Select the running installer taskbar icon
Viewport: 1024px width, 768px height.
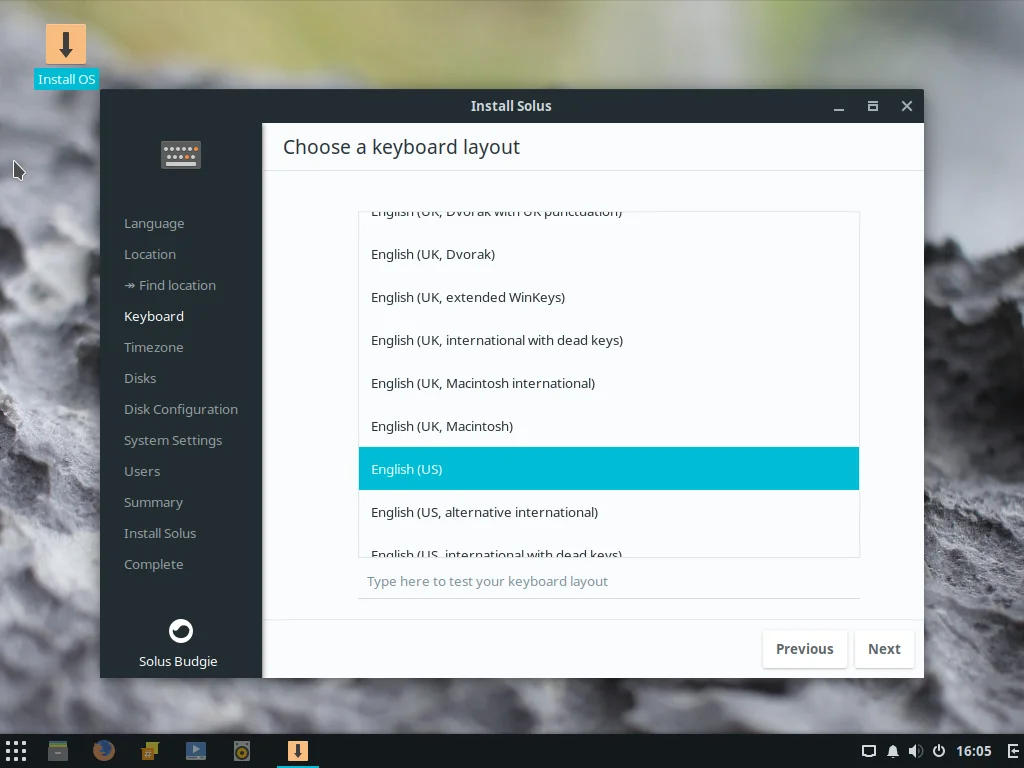coord(298,751)
